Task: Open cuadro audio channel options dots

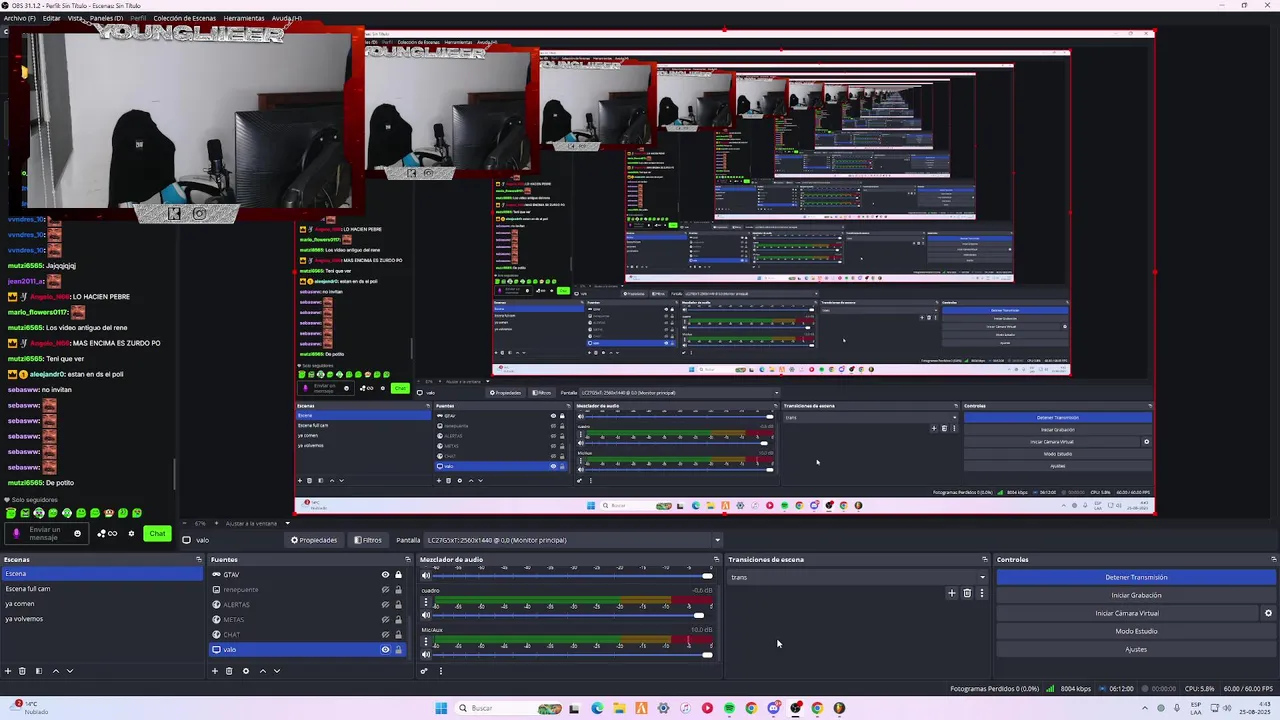Action: (x=426, y=603)
